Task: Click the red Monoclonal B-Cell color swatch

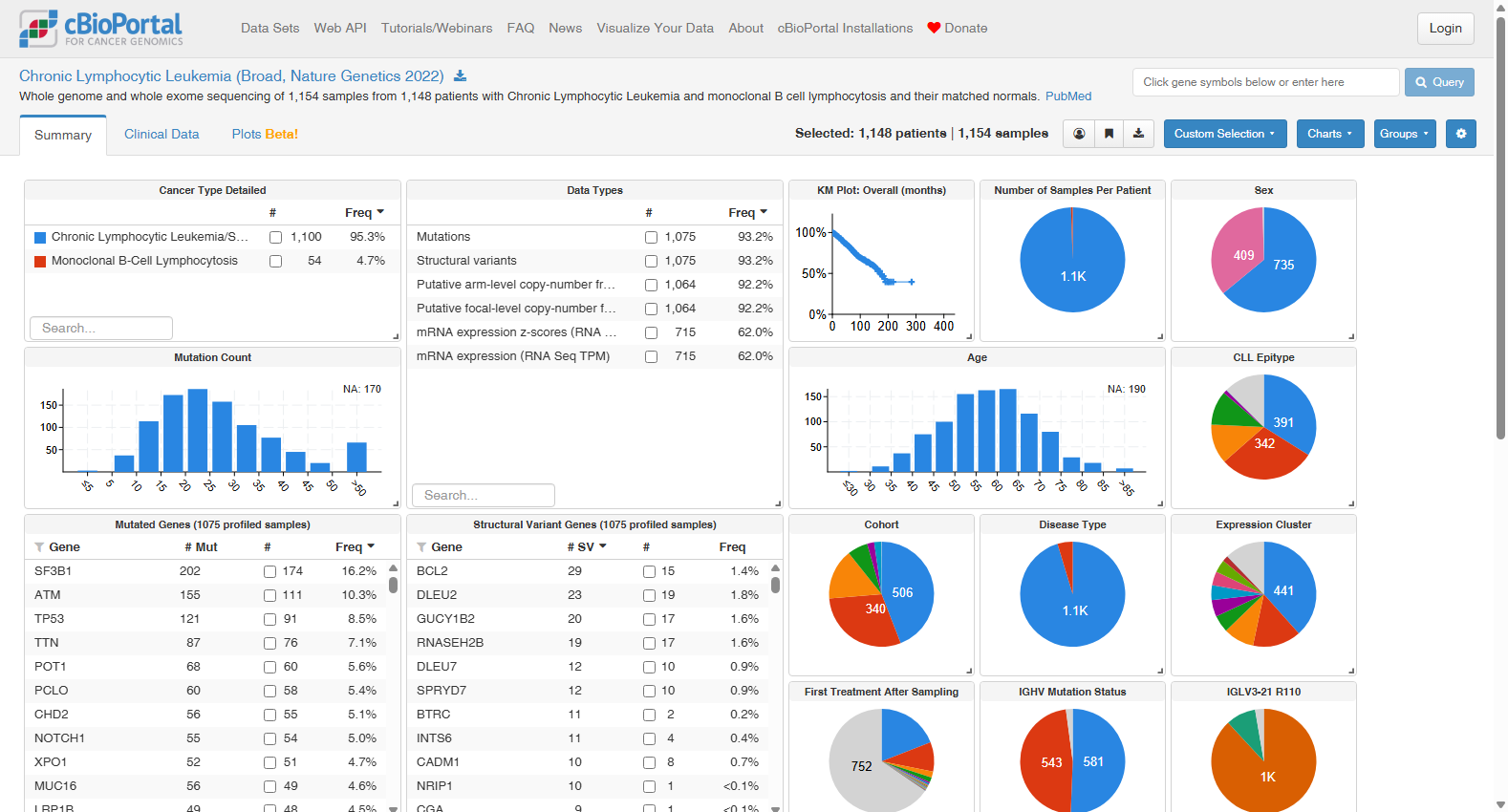Action: click(x=40, y=261)
